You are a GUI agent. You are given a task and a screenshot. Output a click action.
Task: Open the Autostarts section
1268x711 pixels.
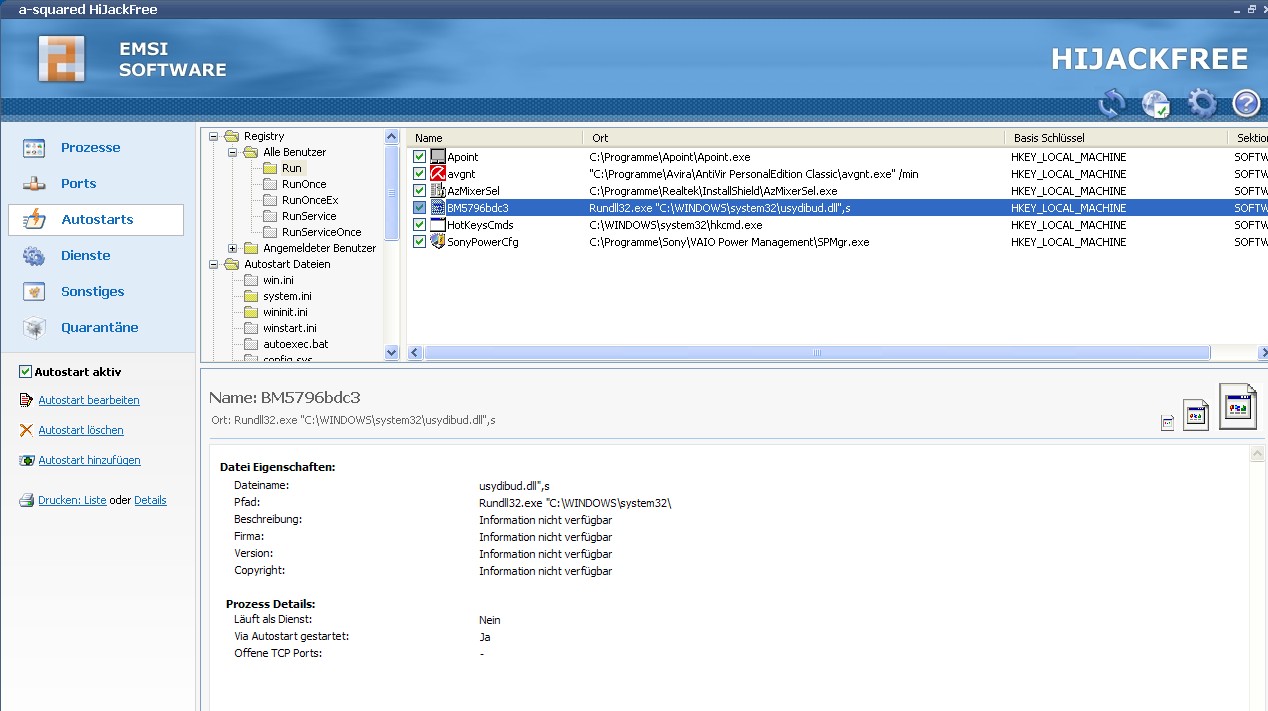(97, 220)
